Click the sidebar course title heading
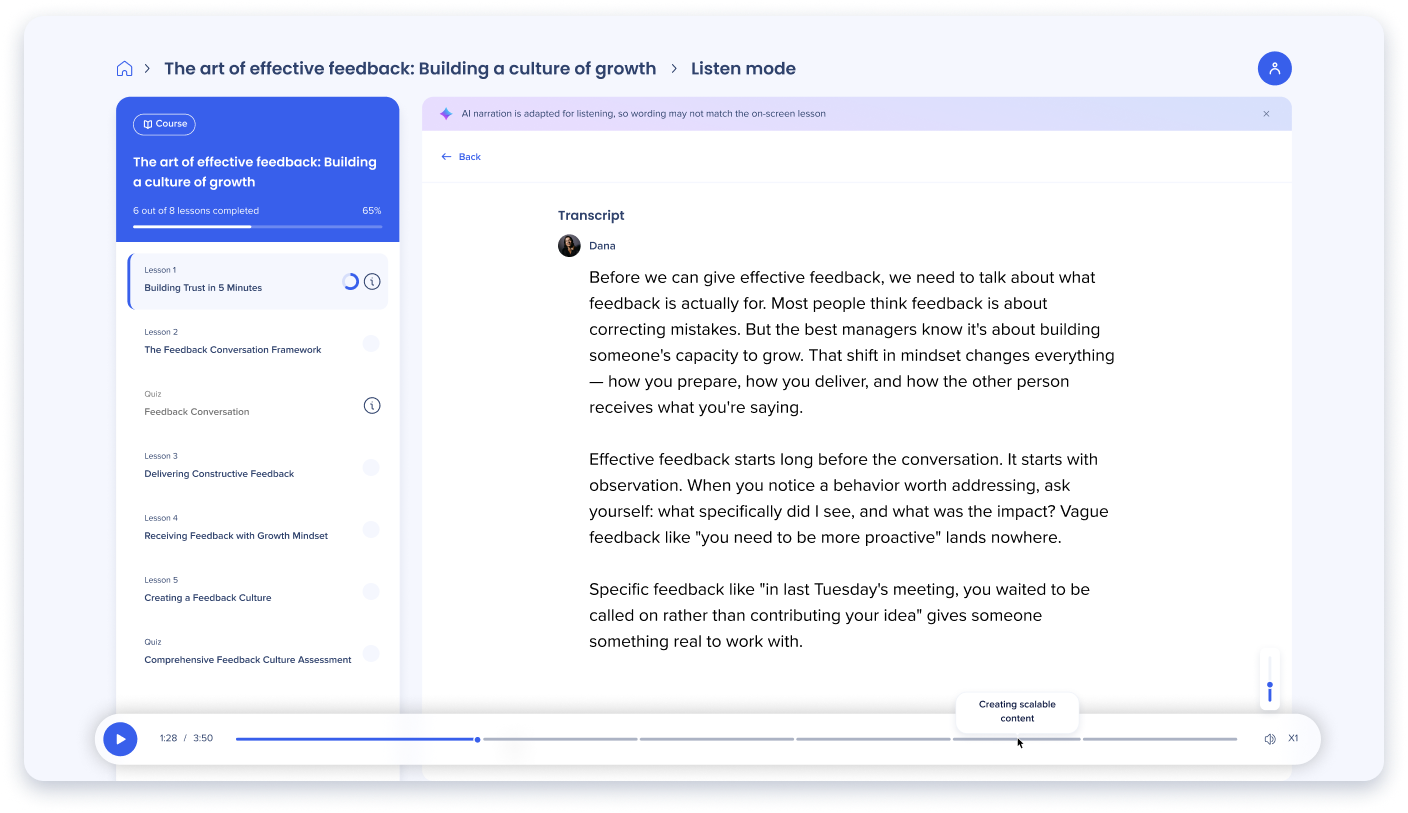1408x813 pixels. [x=255, y=172]
